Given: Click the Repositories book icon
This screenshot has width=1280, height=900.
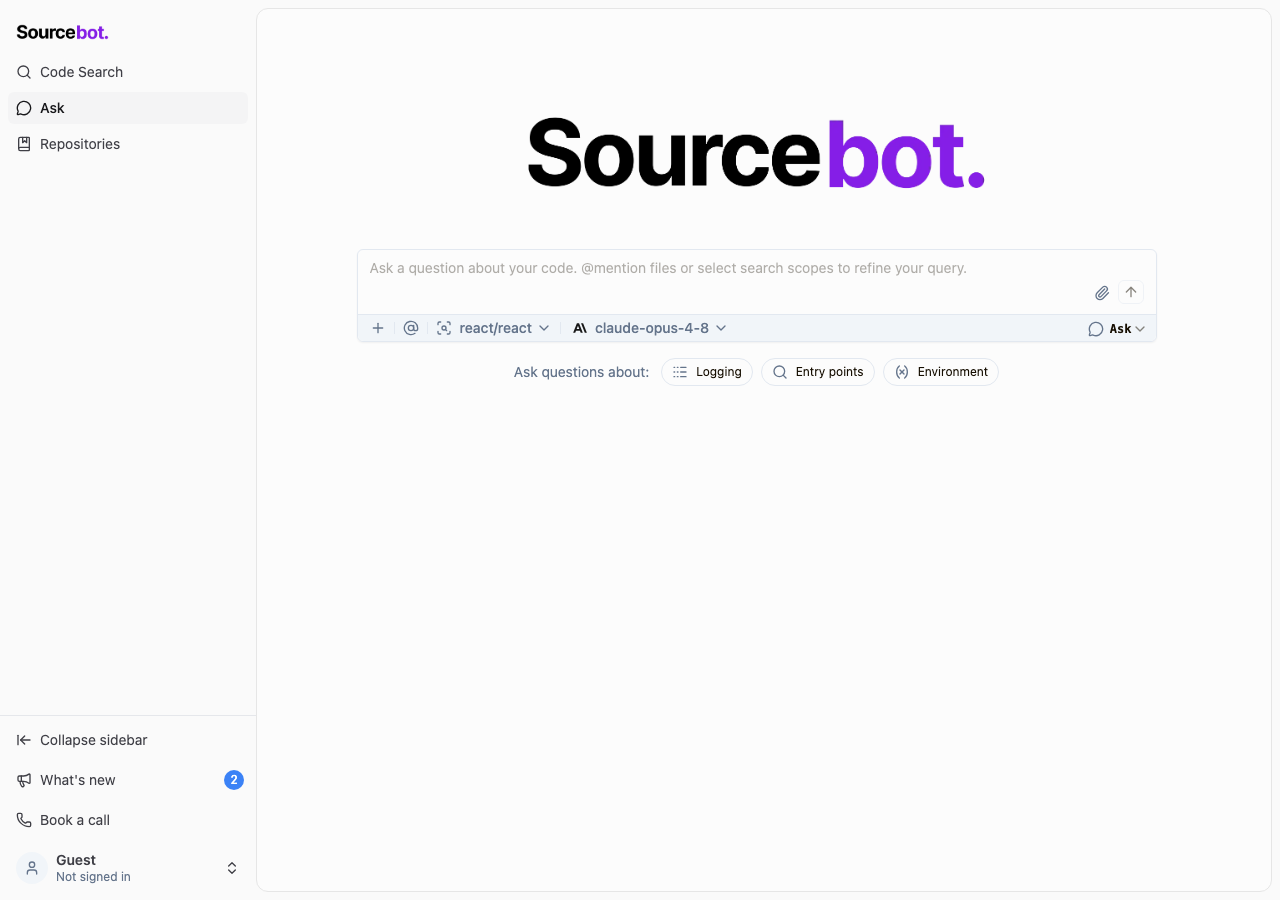Looking at the screenshot, I should (24, 144).
